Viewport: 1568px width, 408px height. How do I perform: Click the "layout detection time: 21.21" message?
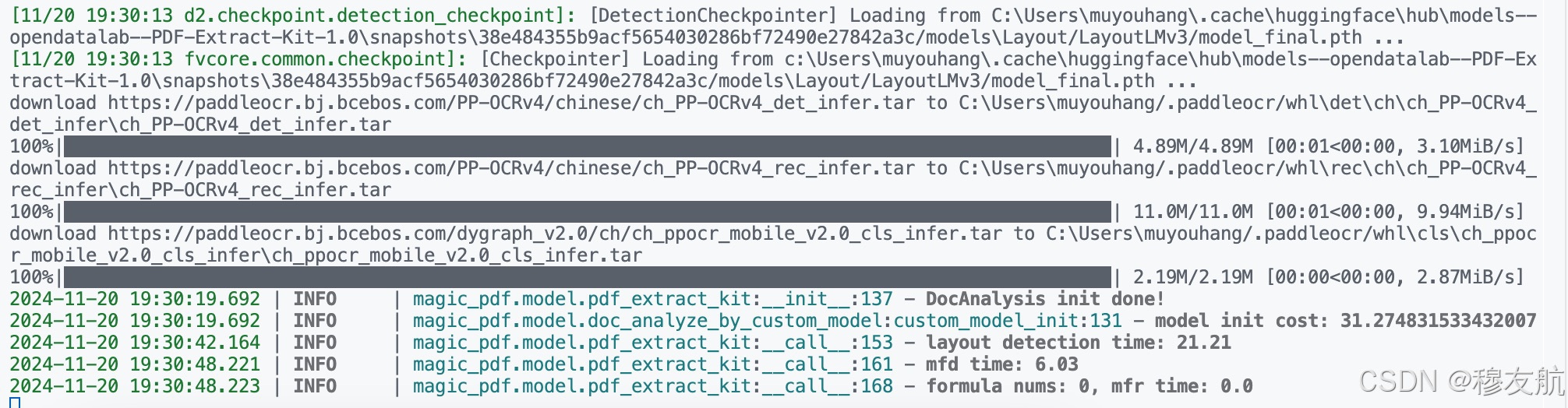[x=1079, y=343]
